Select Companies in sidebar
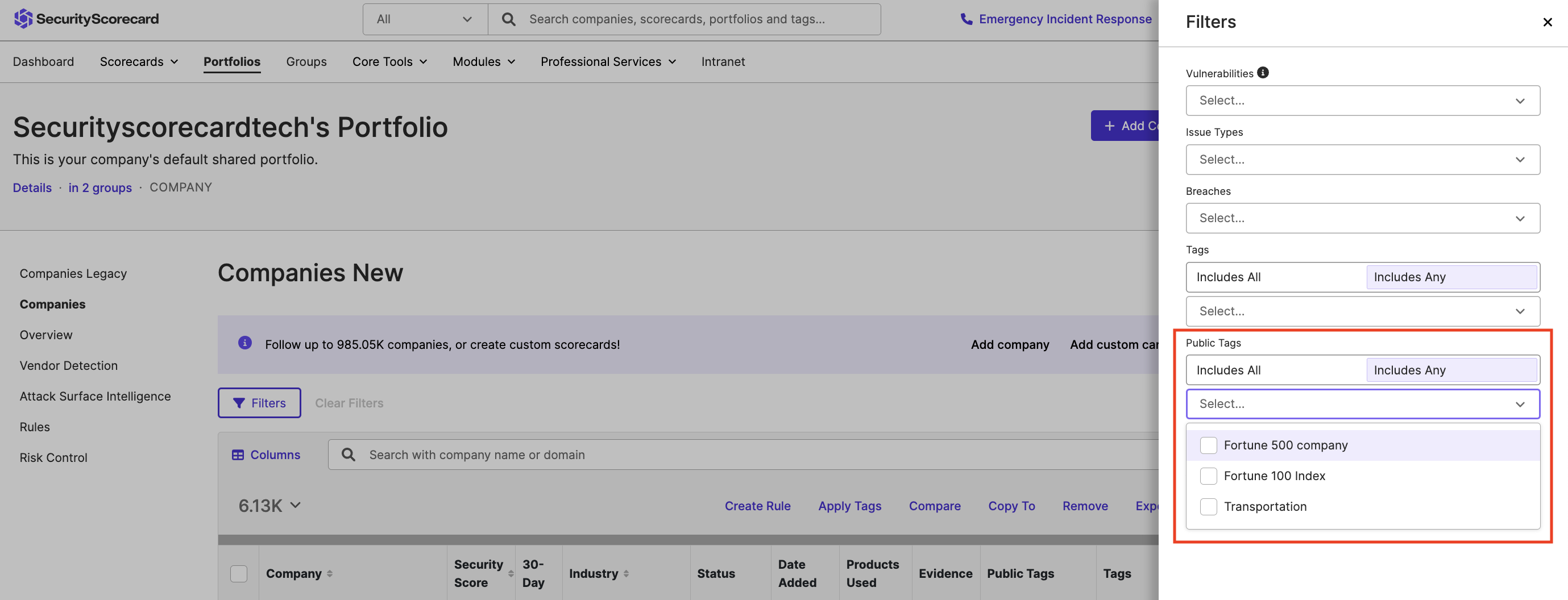Viewport: 1568px width, 600px height. (x=52, y=304)
